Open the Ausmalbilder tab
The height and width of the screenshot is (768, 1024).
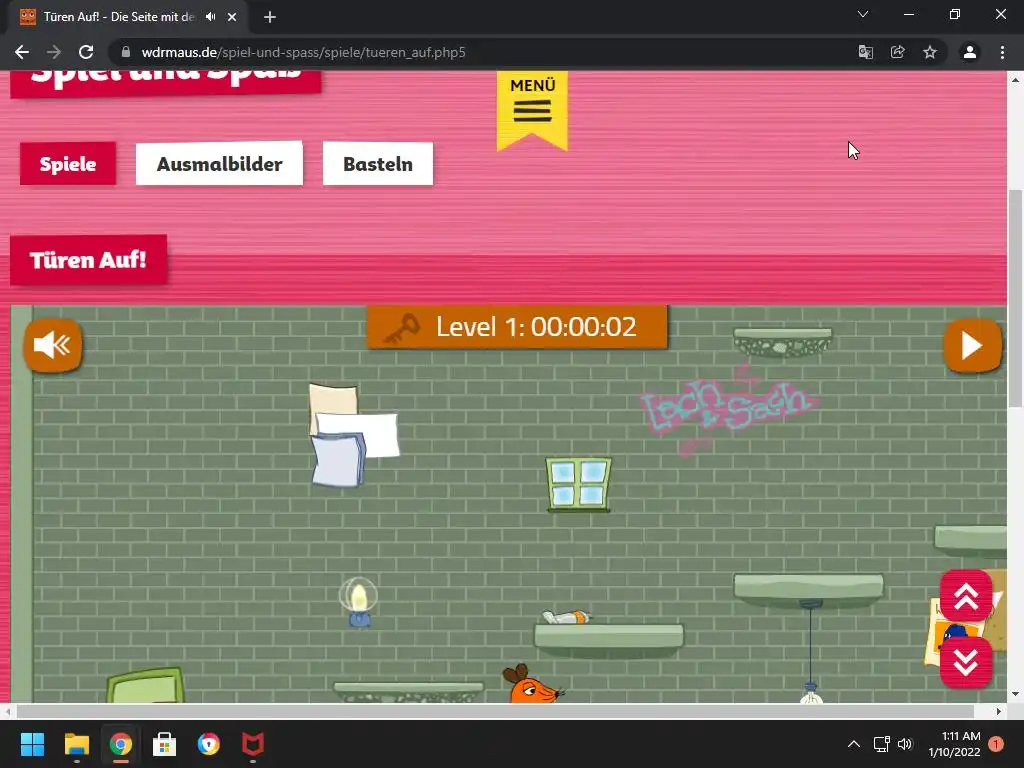click(219, 163)
